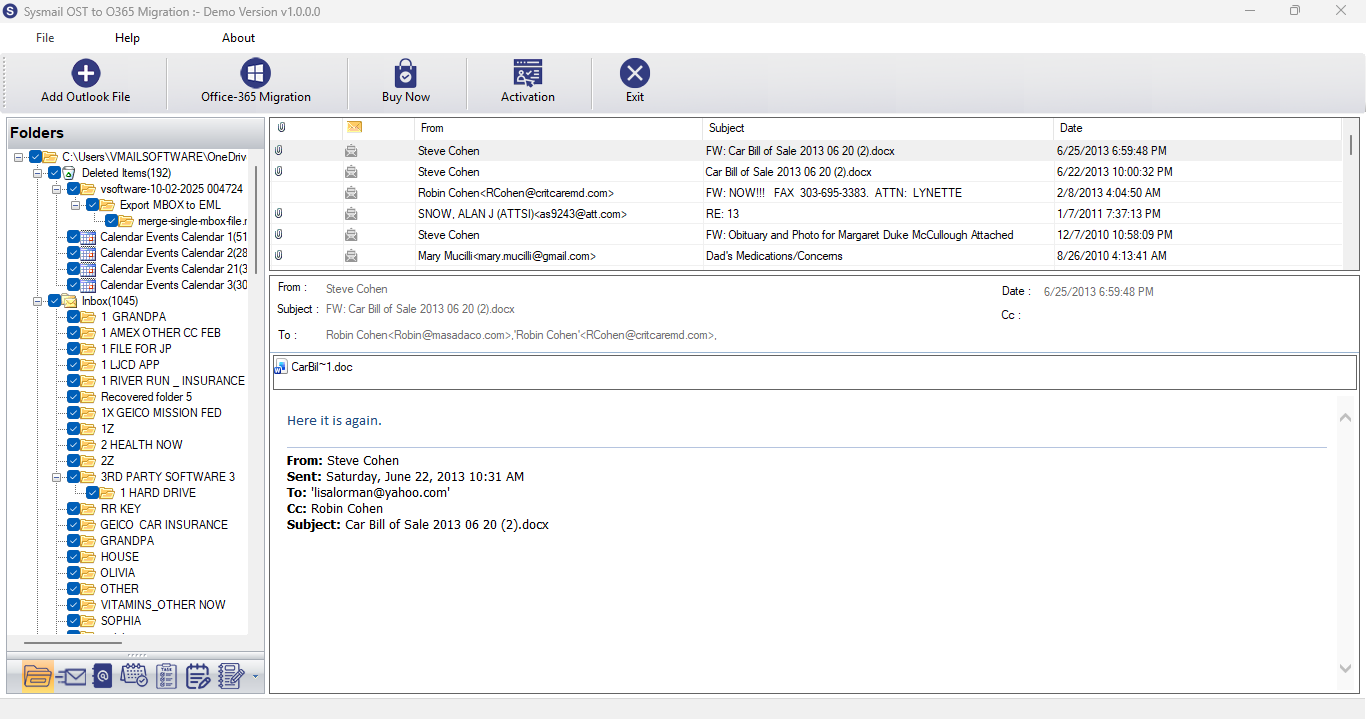Click the Word icon of CarBil~1.doc attachment
This screenshot has width=1366, height=720.
pos(281,367)
